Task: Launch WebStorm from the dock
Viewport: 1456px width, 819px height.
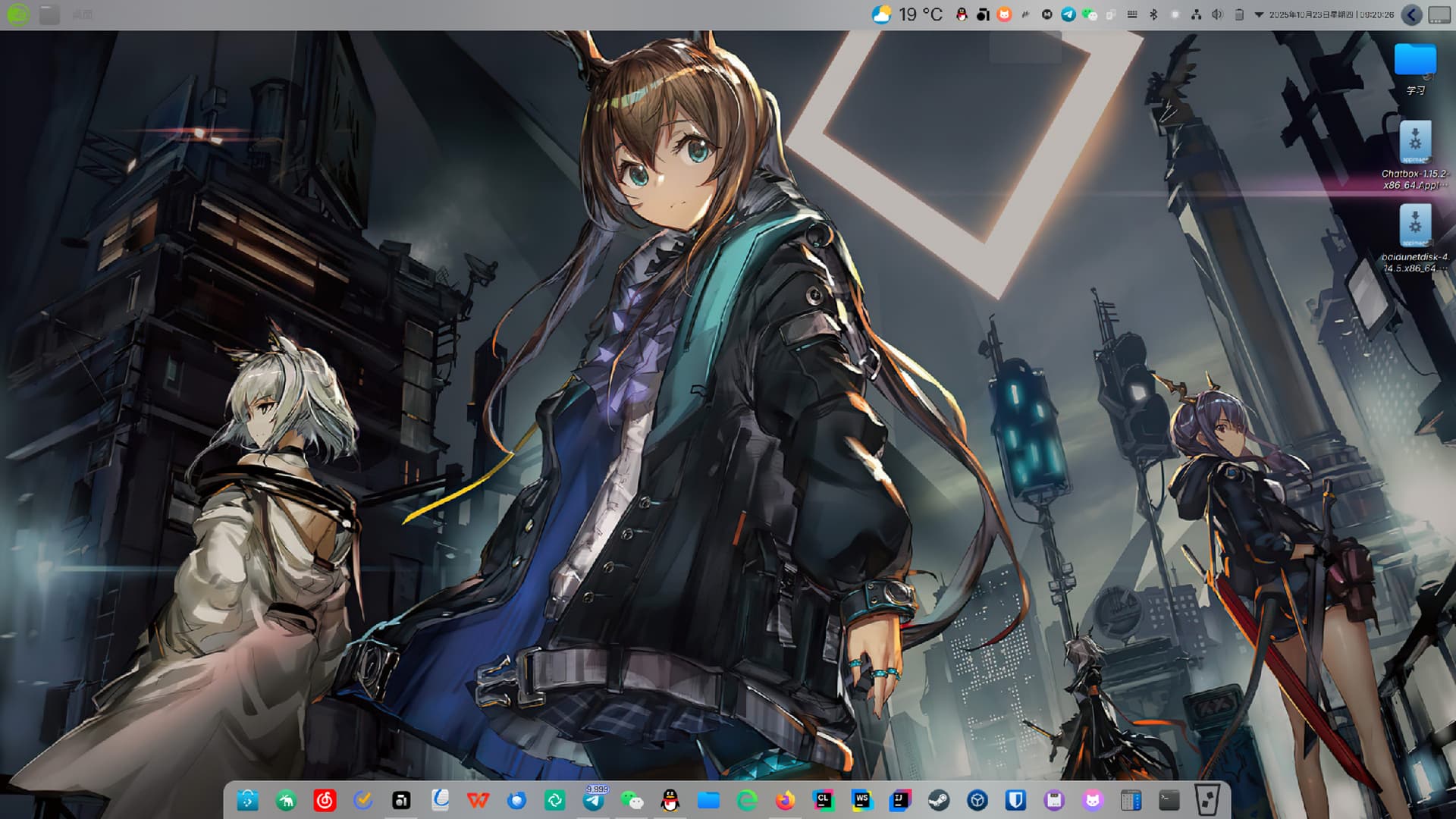Action: coord(861,801)
